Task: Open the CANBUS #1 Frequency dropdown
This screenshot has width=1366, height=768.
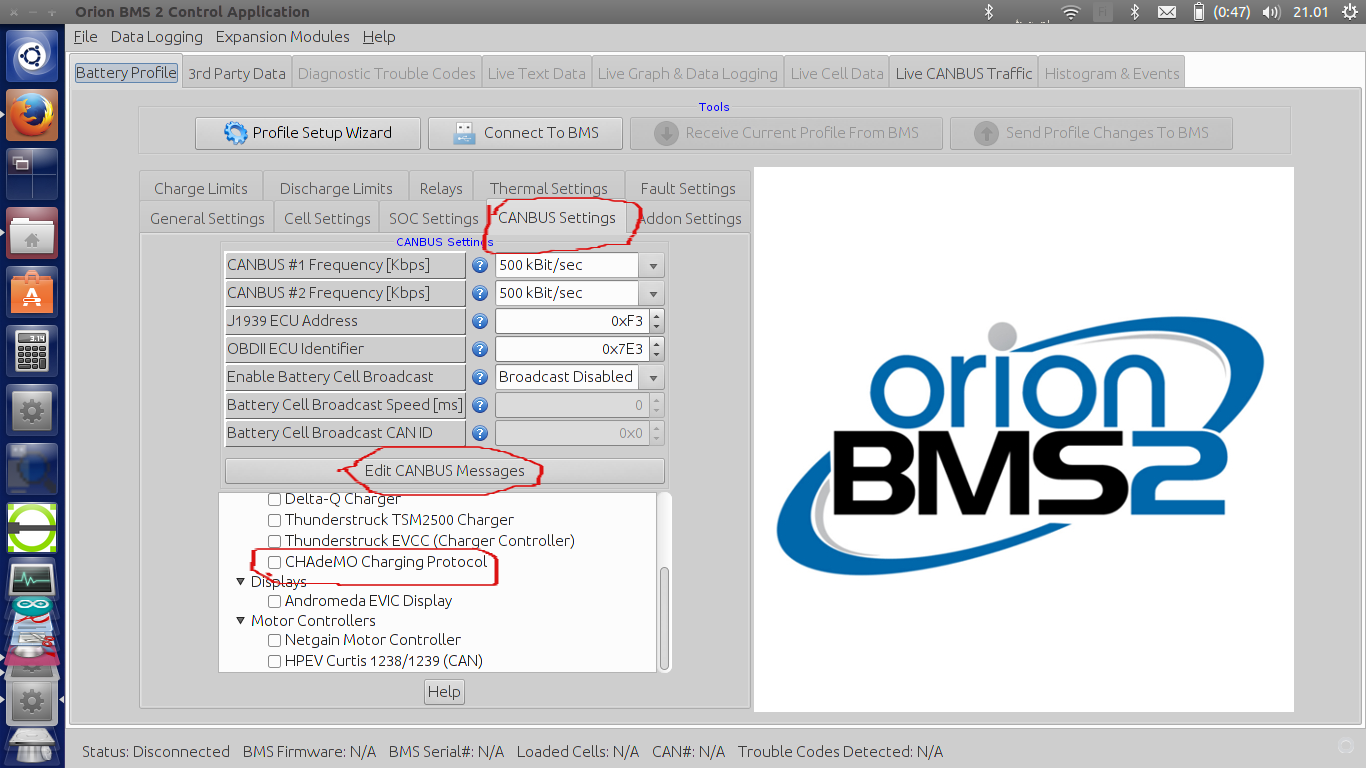Action: [x=653, y=265]
